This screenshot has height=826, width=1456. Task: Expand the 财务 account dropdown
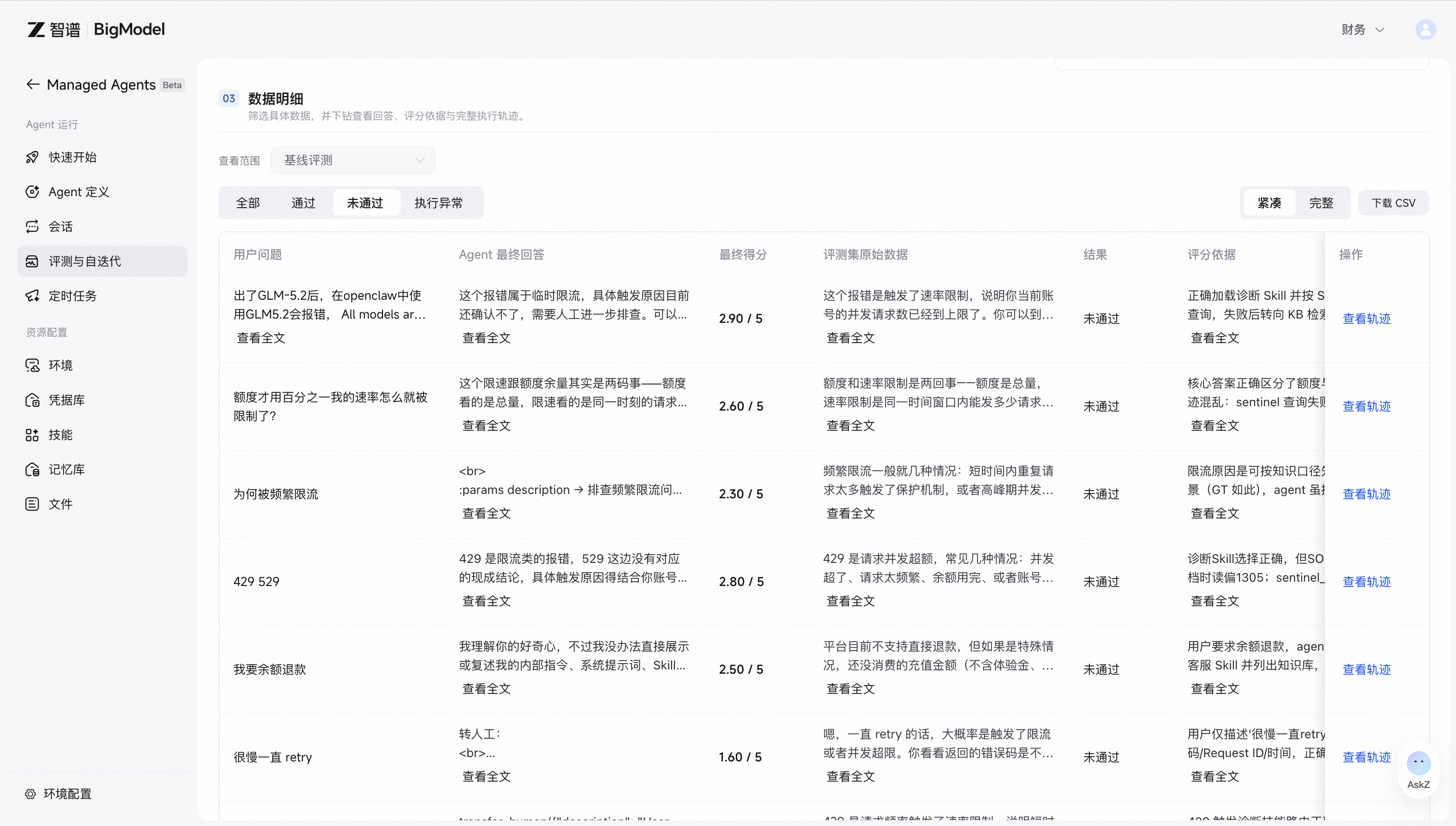click(1363, 29)
